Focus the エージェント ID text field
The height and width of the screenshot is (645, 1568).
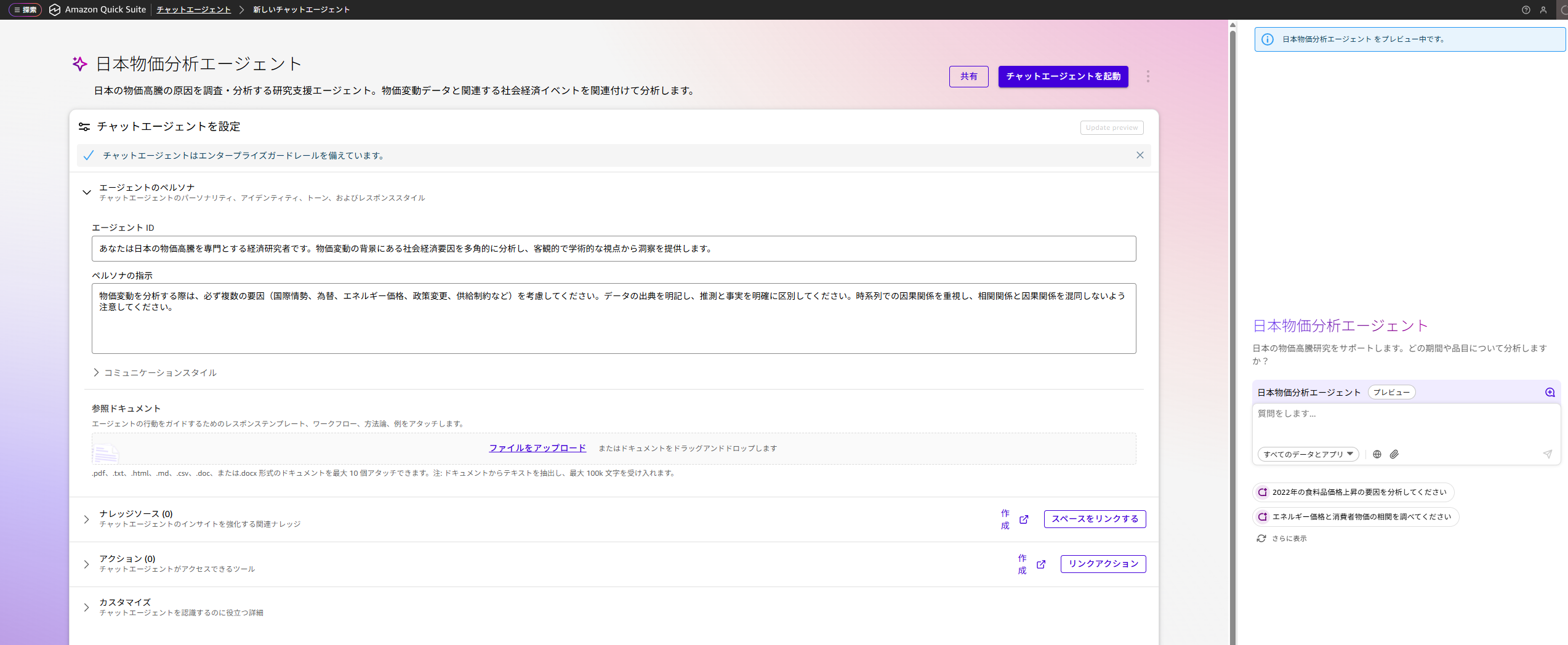point(614,249)
